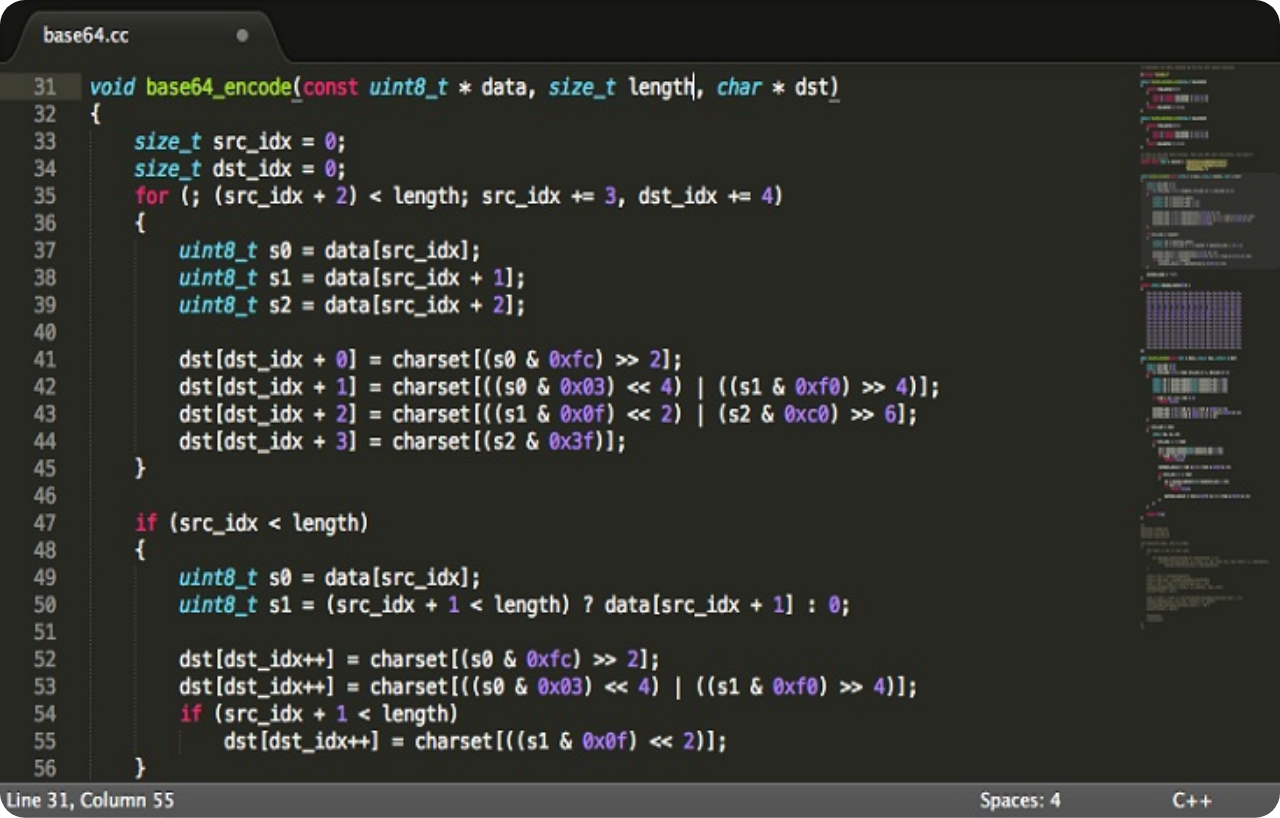
Task: Click line number 31 in the gutter
Action: click(46, 87)
